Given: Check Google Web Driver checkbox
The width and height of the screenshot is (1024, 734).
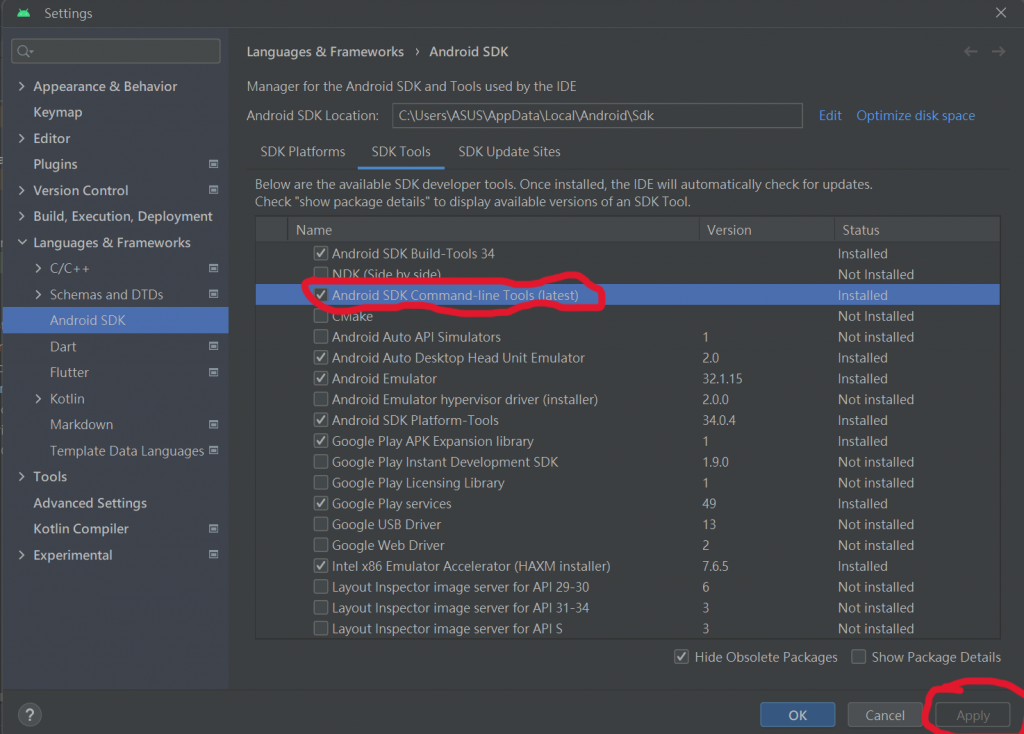Looking at the screenshot, I should click(x=321, y=545).
